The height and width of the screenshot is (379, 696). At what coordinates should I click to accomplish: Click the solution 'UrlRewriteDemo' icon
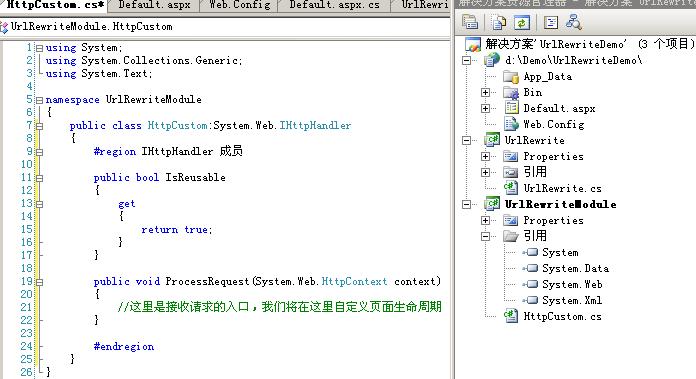point(473,44)
